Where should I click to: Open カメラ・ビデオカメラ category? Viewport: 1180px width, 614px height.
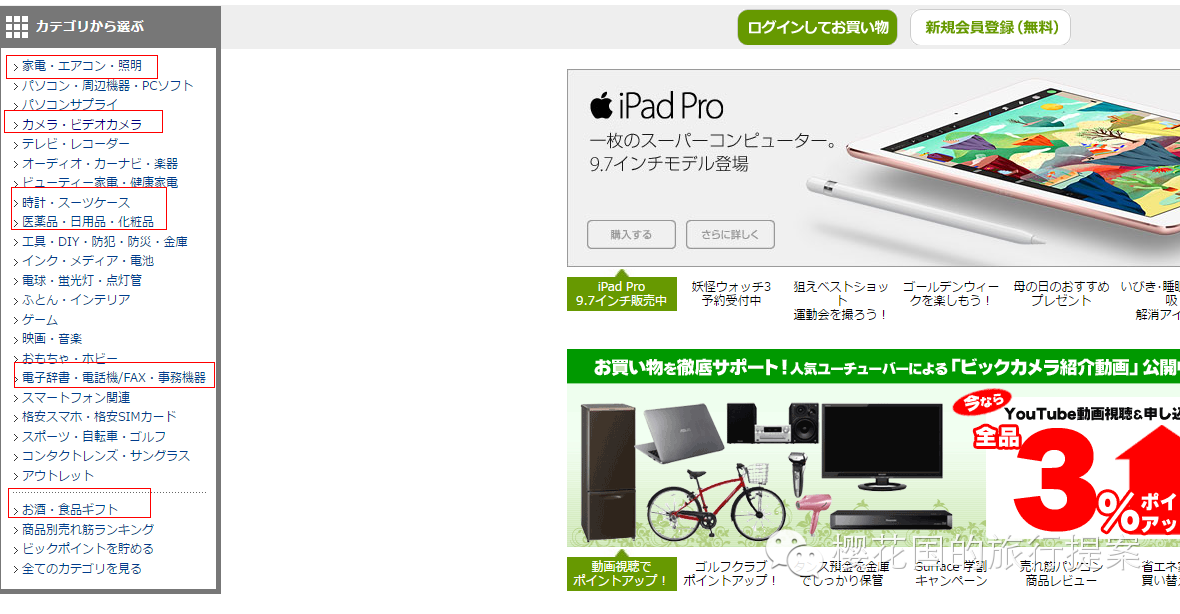81,124
